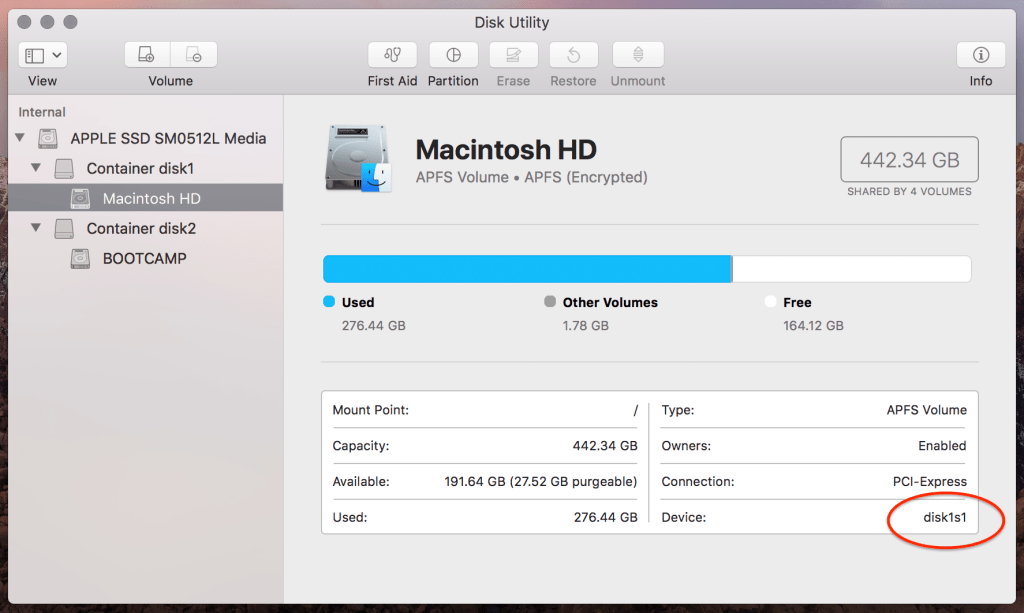The height and width of the screenshot is (613, 1024).
Task: Click the Macintosh HD sidebar volume icon
Action: [x=80, y=198]
